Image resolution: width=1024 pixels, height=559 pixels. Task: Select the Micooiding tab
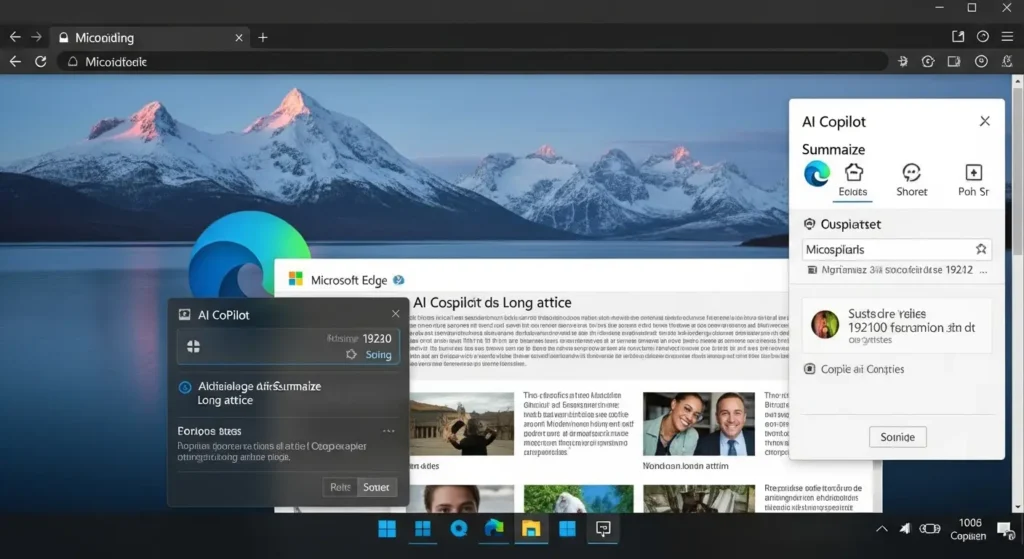[150, 38]
